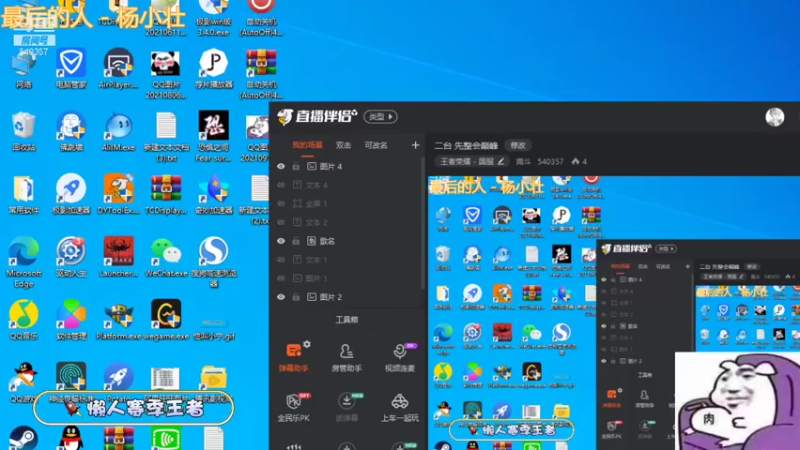Open Microsoft Edge desktop shortcut
Viewport: 800px width, 450px height.
[x=23, y=262]
